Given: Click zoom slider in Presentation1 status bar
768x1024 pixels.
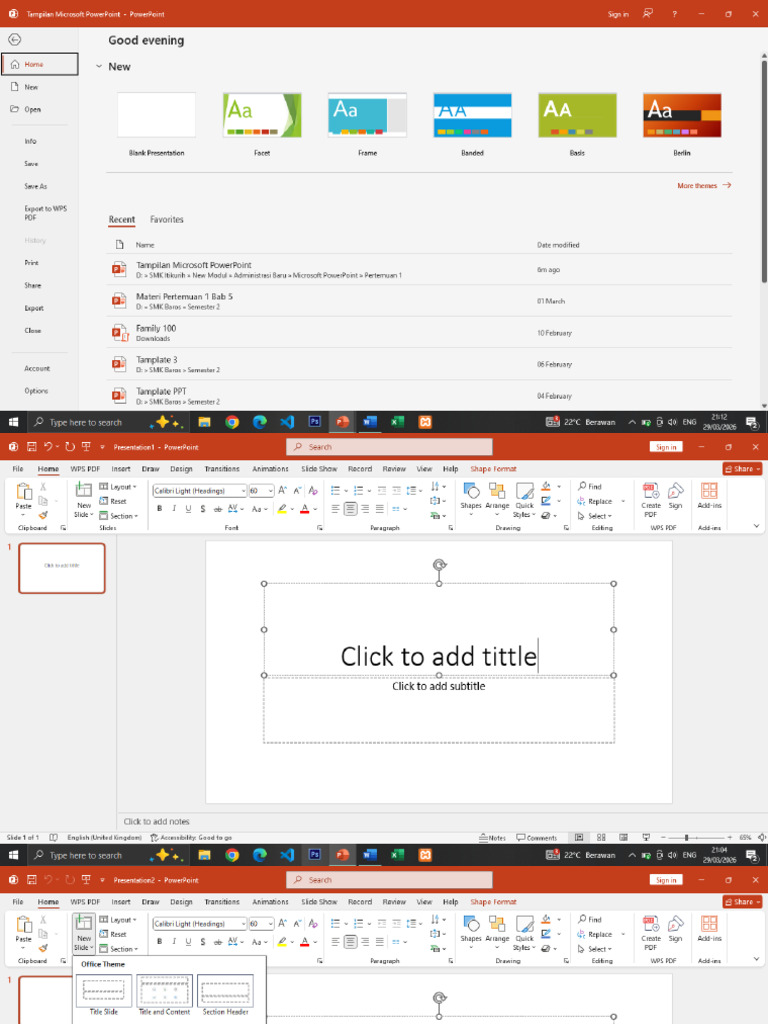Looking at the screenshot, I should [x=686, y=837].
